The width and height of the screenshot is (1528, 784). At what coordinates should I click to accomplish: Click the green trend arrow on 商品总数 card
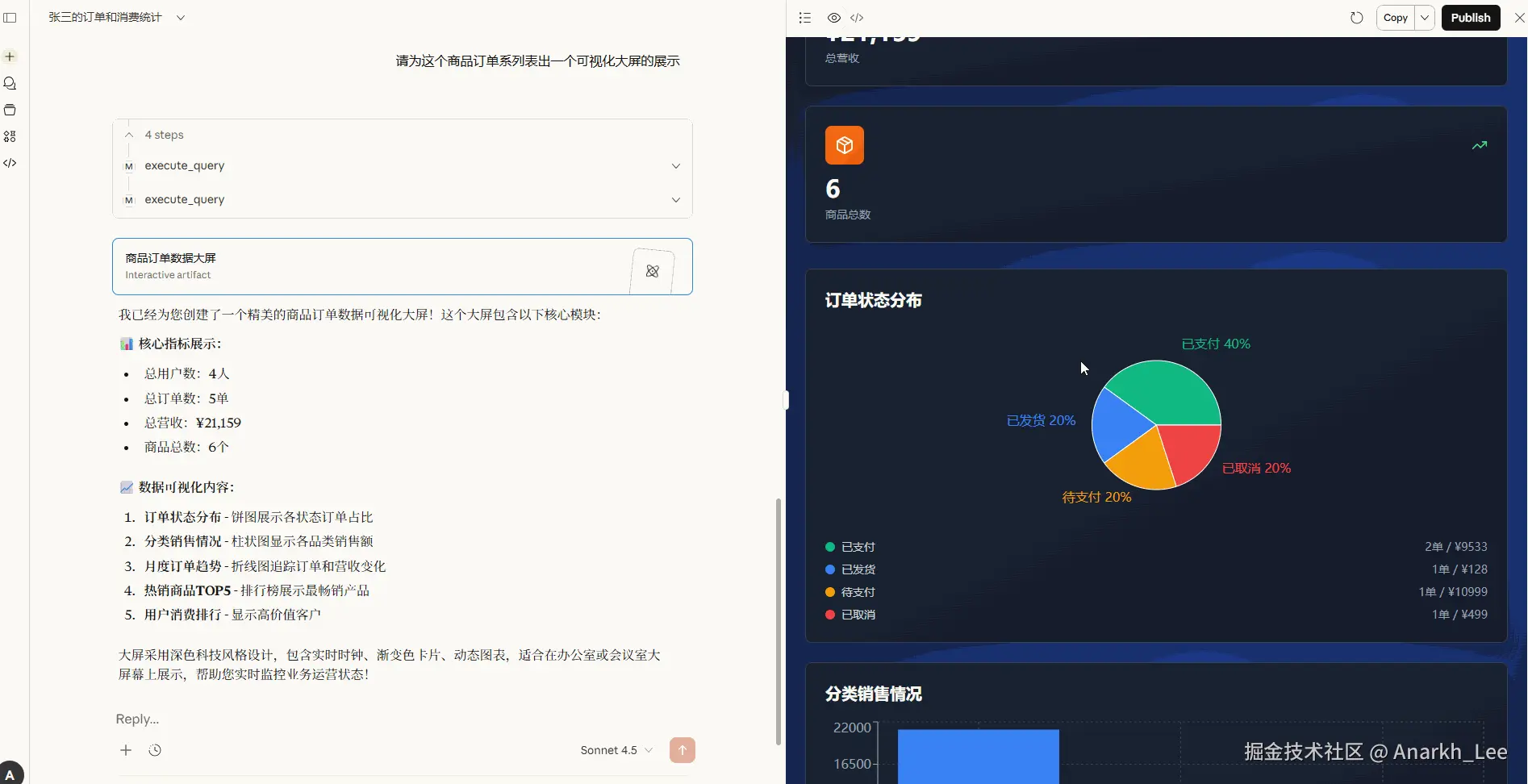(x=1480, y=145)
